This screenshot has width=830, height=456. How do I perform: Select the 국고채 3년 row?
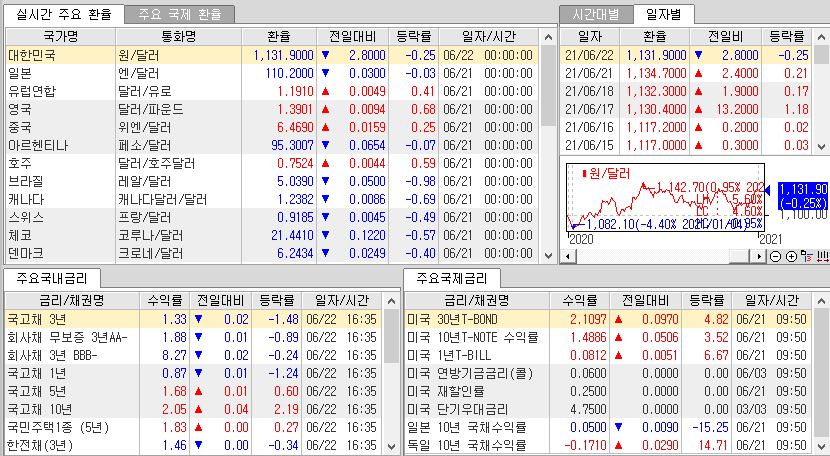coord(194,319)
